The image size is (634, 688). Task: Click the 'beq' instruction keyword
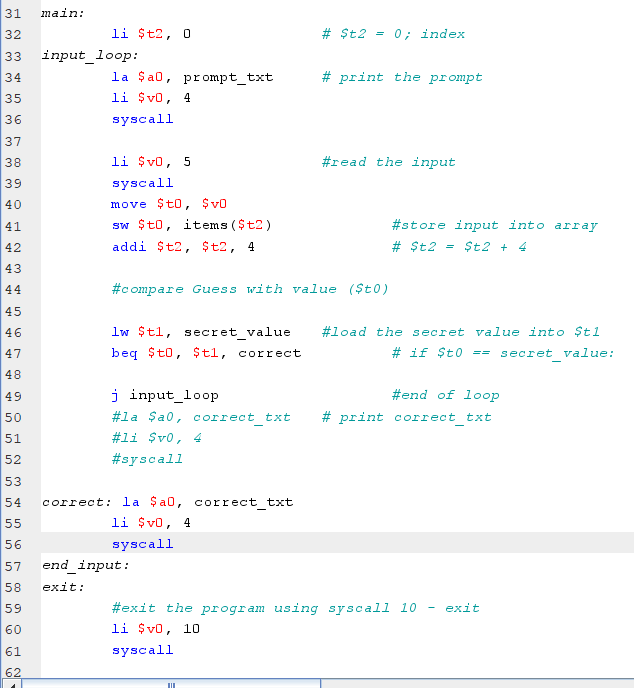click(x=125, y=353)
